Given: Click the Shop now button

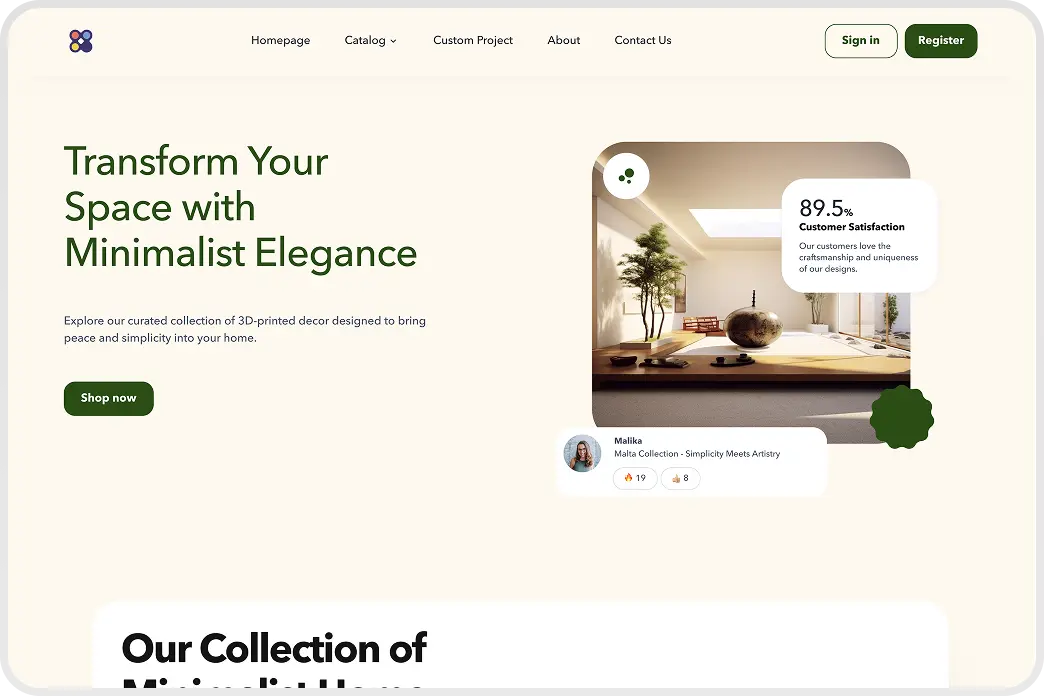Looking at the screenshot, I should (x=109, y=398).
